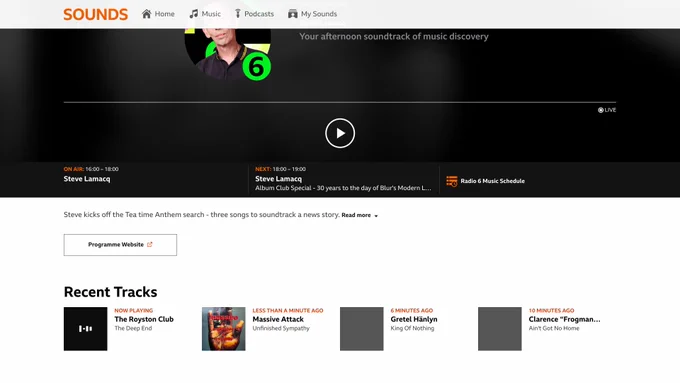Open the My Sounds menu item
The image size is (680, 383).
click(313, 14)
